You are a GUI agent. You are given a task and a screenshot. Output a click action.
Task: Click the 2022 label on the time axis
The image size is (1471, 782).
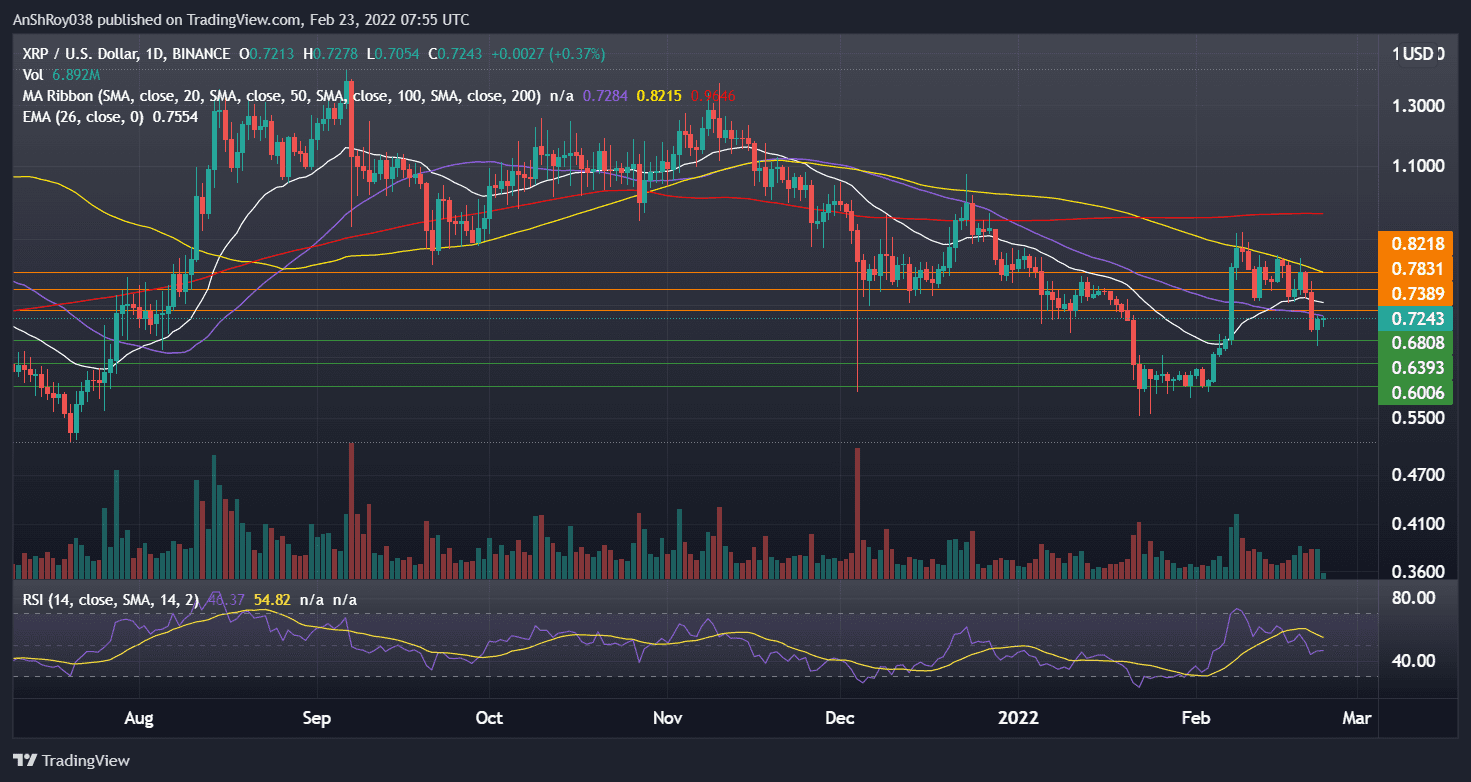(1017, 718)
